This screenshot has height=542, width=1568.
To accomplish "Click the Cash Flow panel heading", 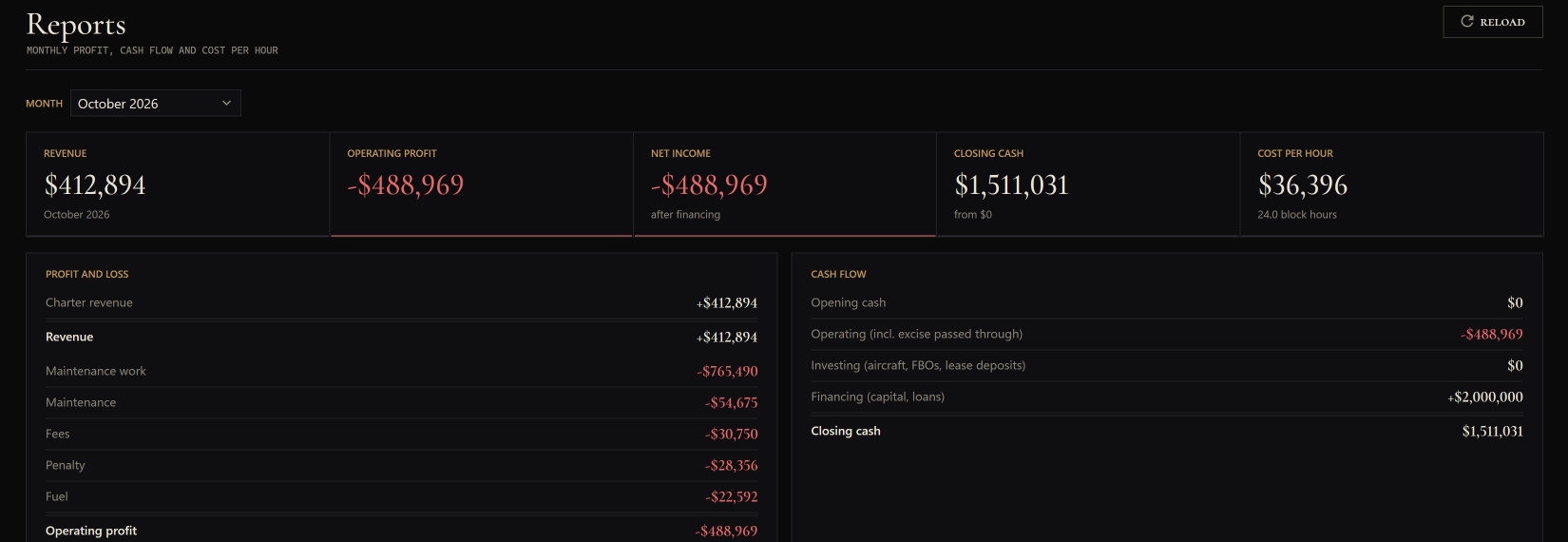I will click(x=838, y=274).
